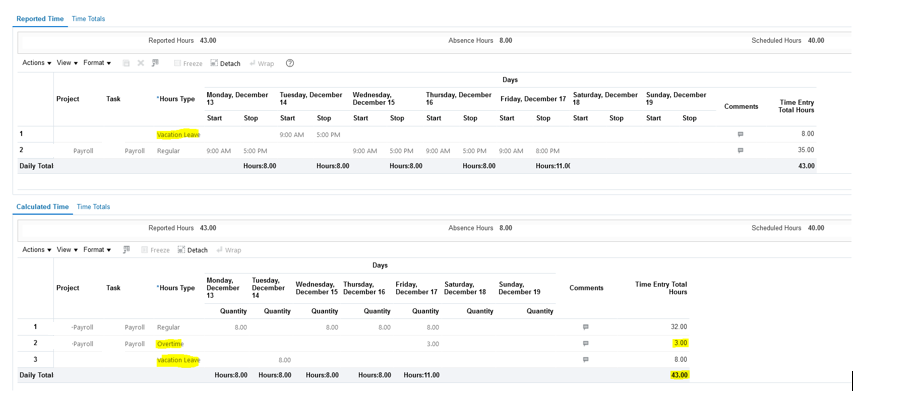Screen dimensions: 899x396
Task: Click Task column header in Calculated Time table
Action: (114, 288)
